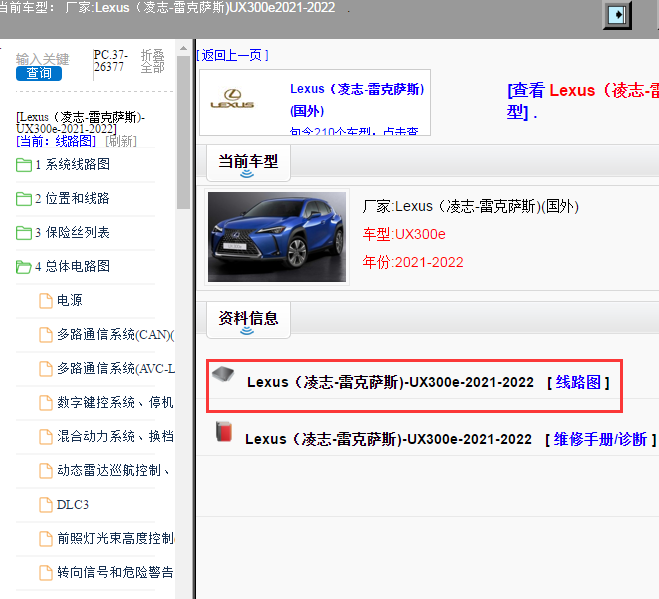Viewport: 659px width, 599px height.
Task: Click 折叠全部 to collapse all tree items
Action: click(x=152, y=61)
